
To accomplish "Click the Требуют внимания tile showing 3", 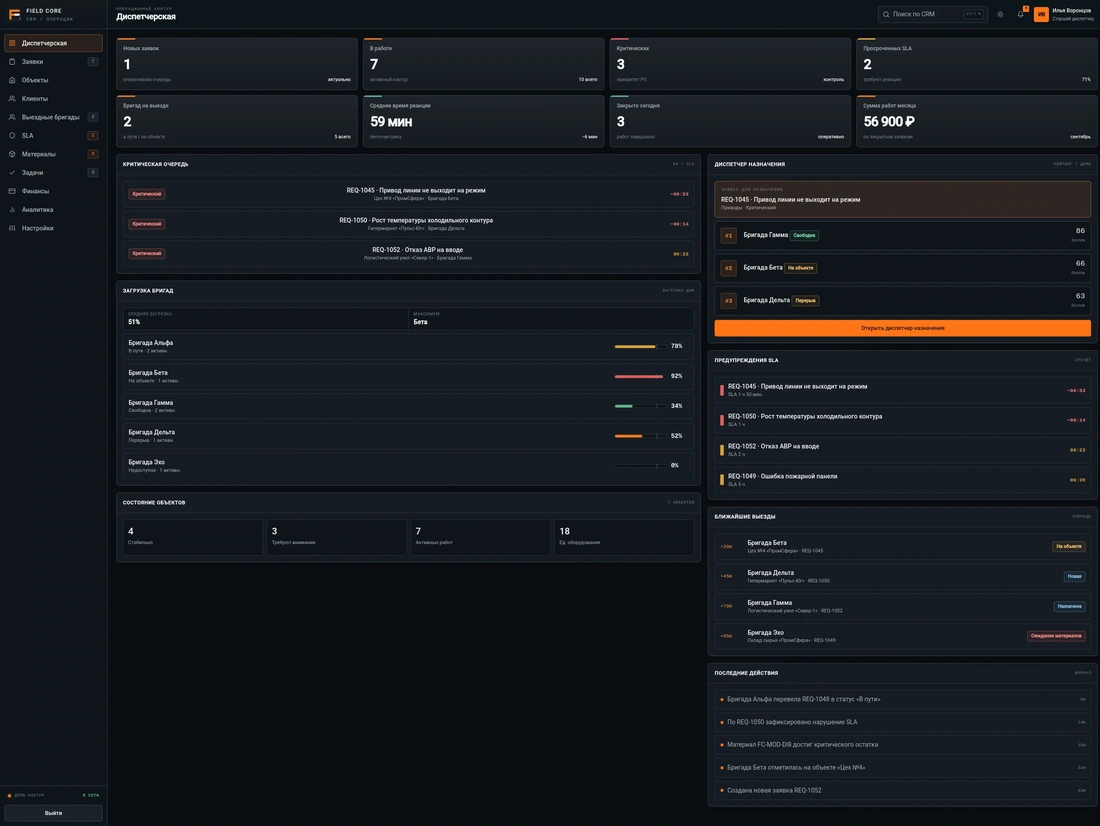I will click(x=336, y=537).
